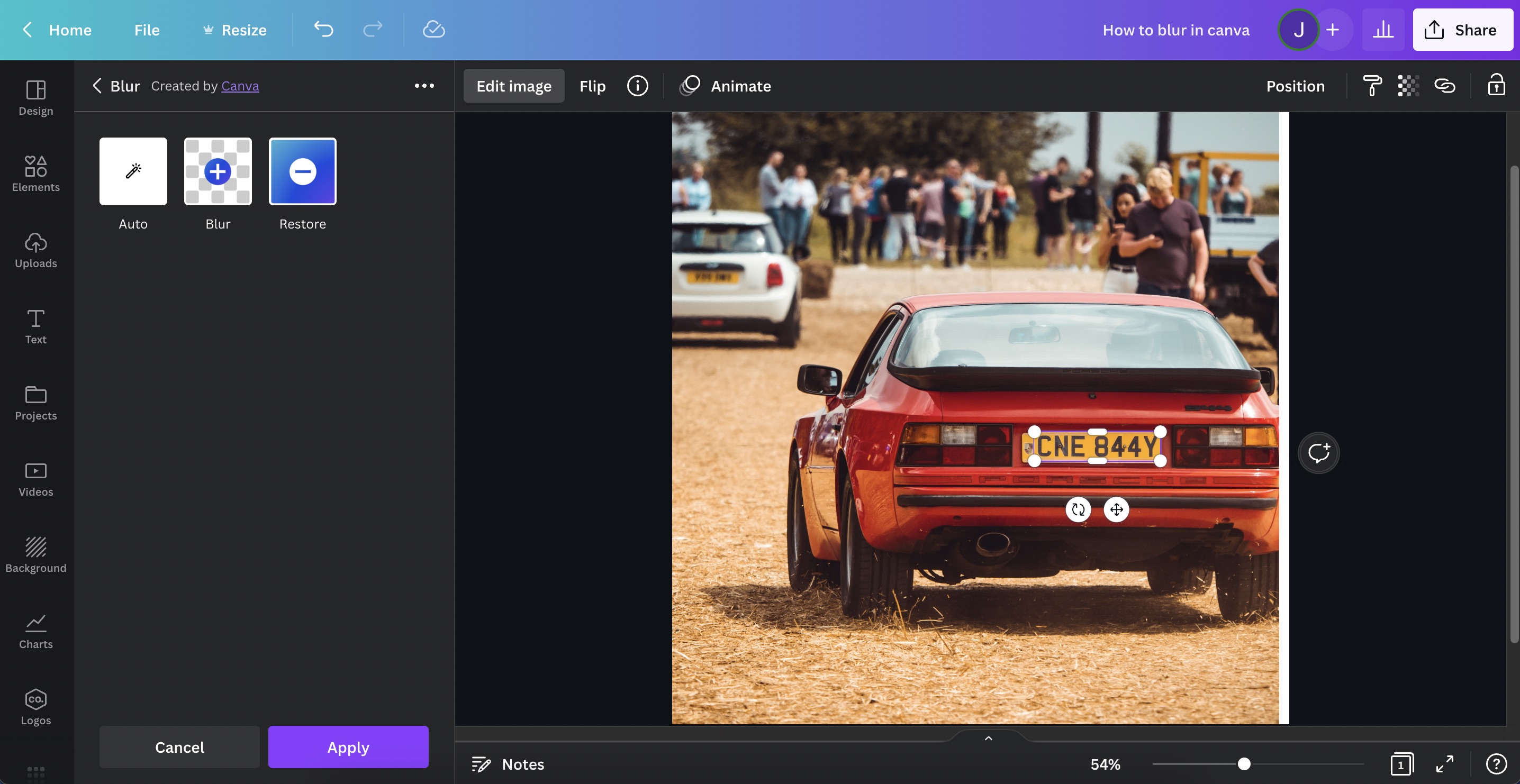1520x784 pixels.
Task: Adjust the zoom level slider
Action: click(x=1244, y=764)
